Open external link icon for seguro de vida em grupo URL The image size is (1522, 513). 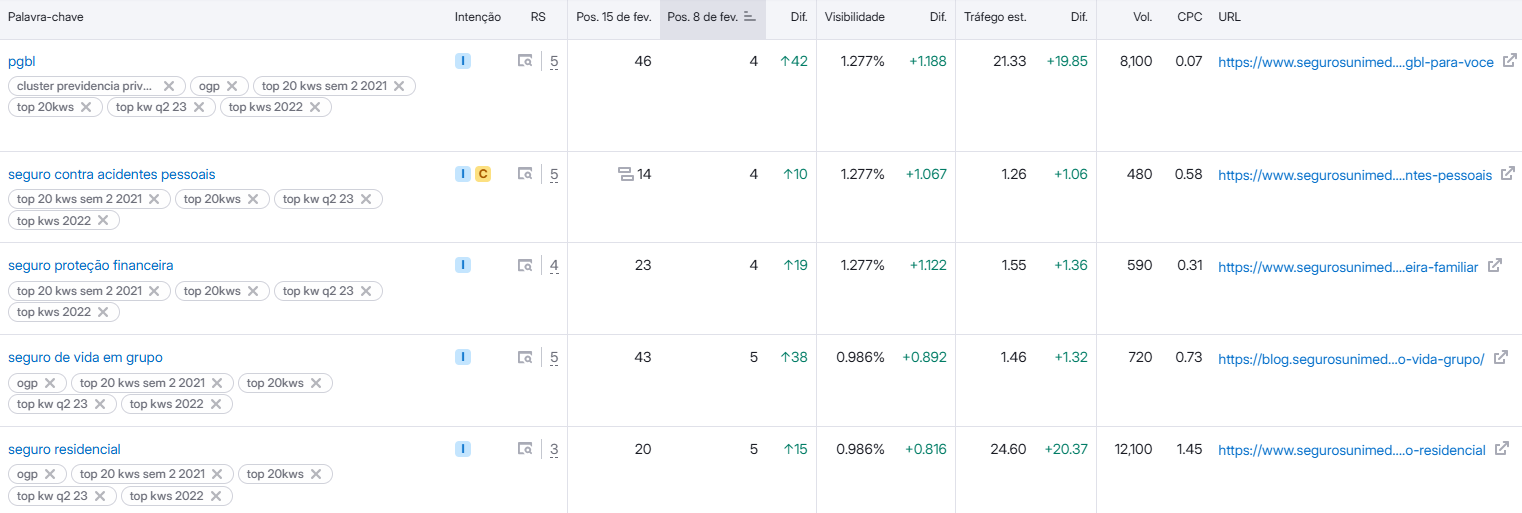[x=1500, y=358]
